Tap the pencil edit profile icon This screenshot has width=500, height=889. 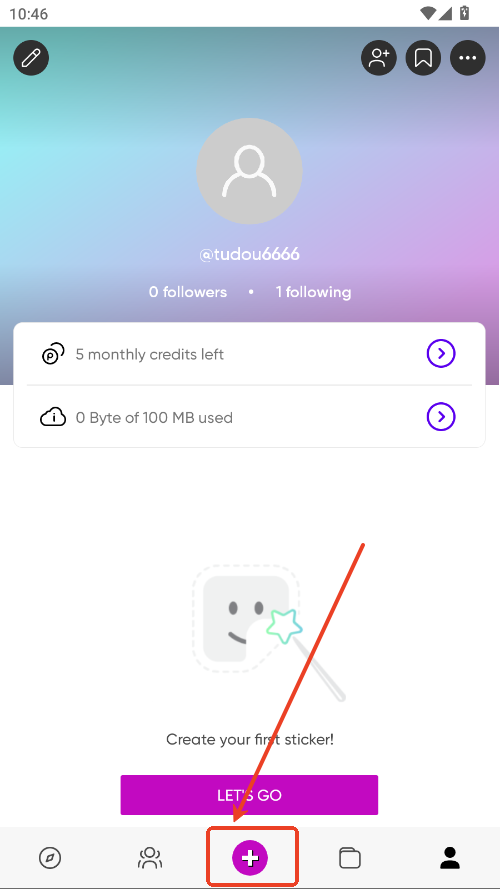[x=31, y=58]
